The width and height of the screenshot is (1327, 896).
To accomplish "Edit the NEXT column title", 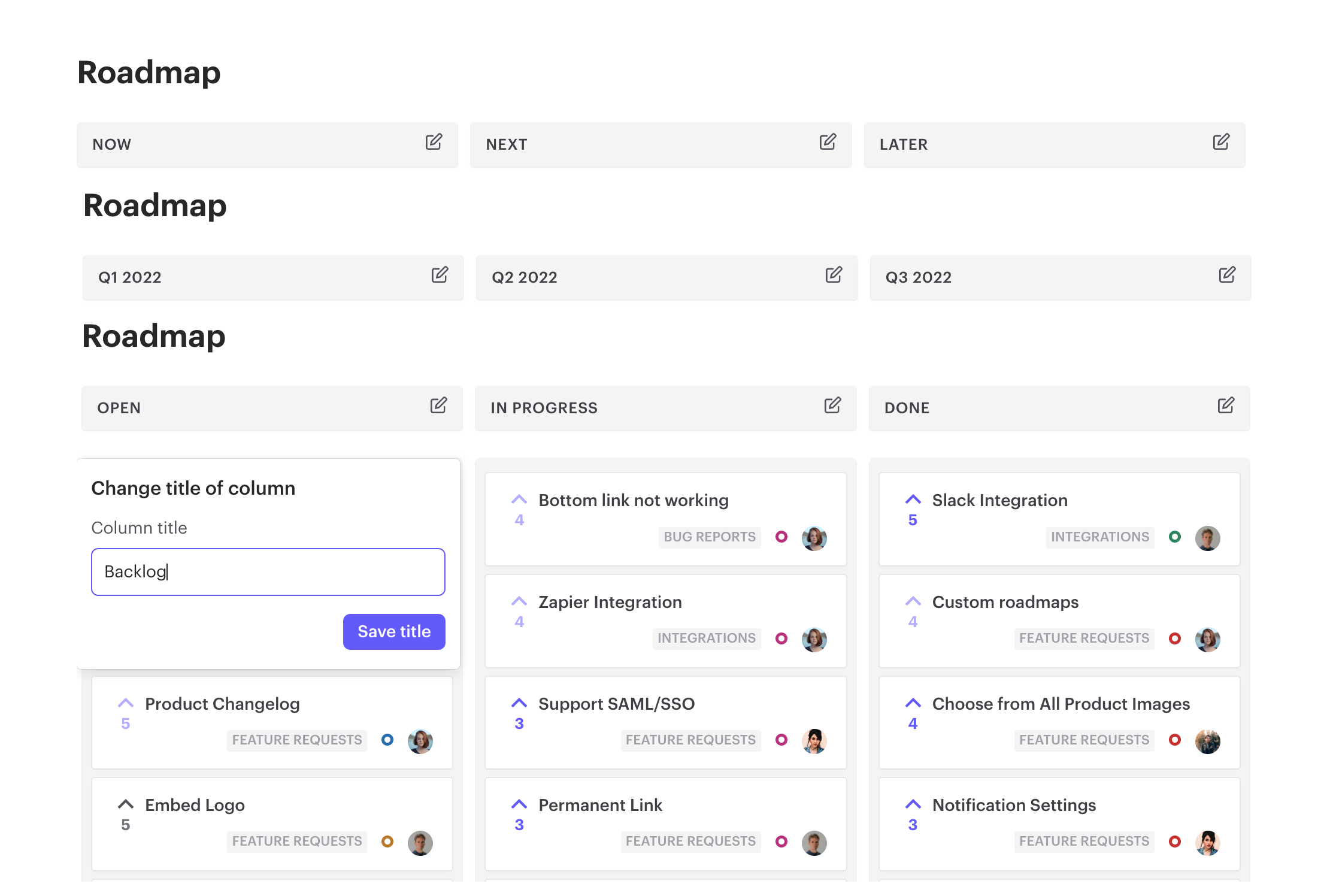I will (x=828, y=142).
